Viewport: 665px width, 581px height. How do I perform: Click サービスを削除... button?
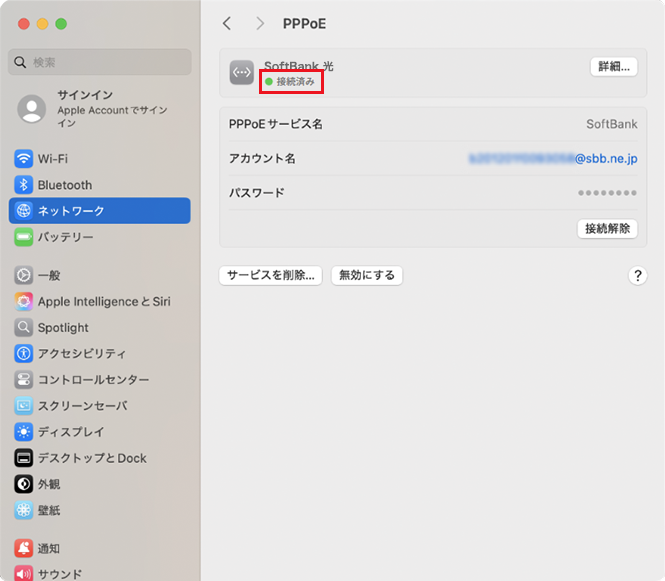(271, 275)
